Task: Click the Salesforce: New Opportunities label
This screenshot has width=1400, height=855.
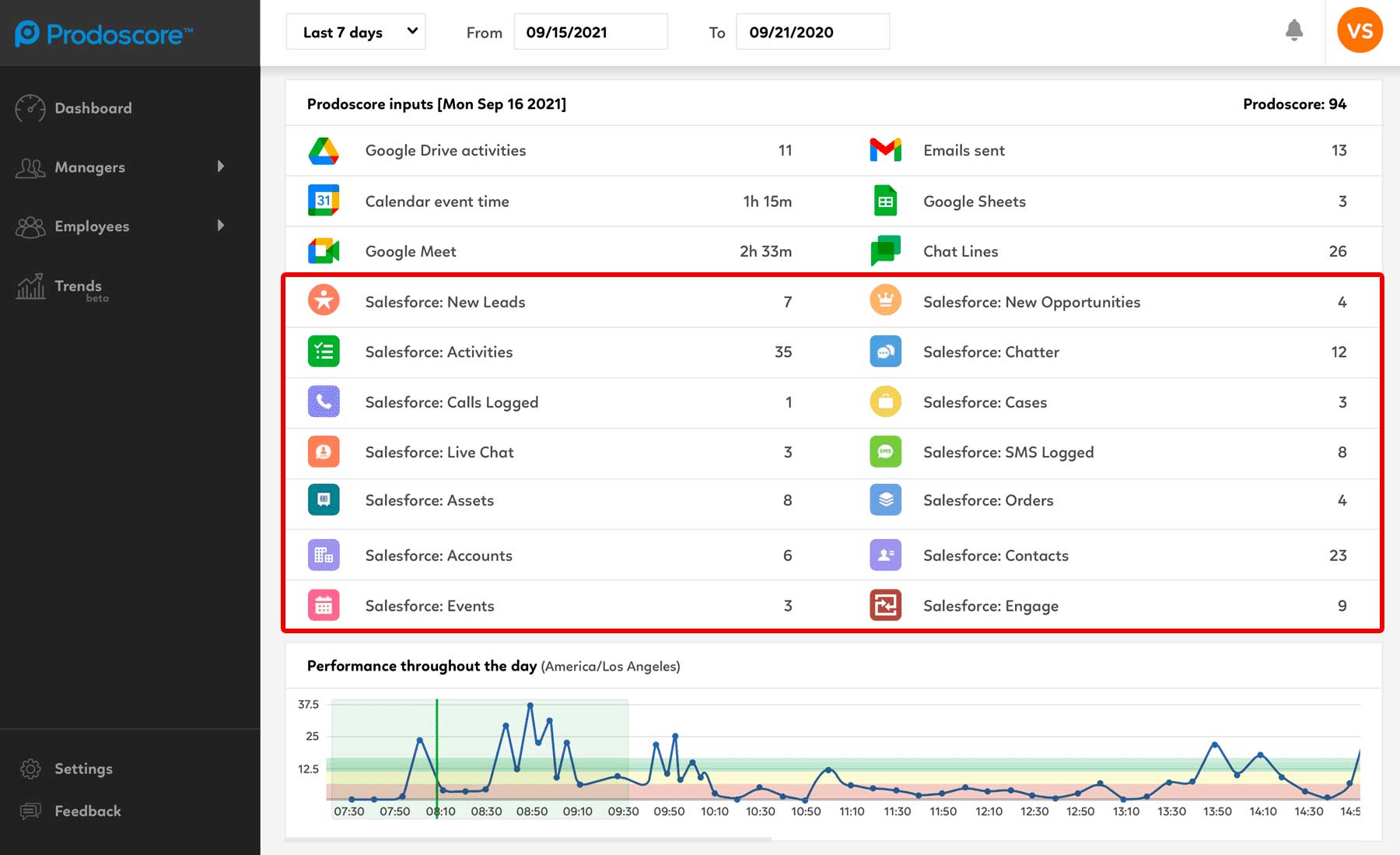Action: (x=1031, y=302)
